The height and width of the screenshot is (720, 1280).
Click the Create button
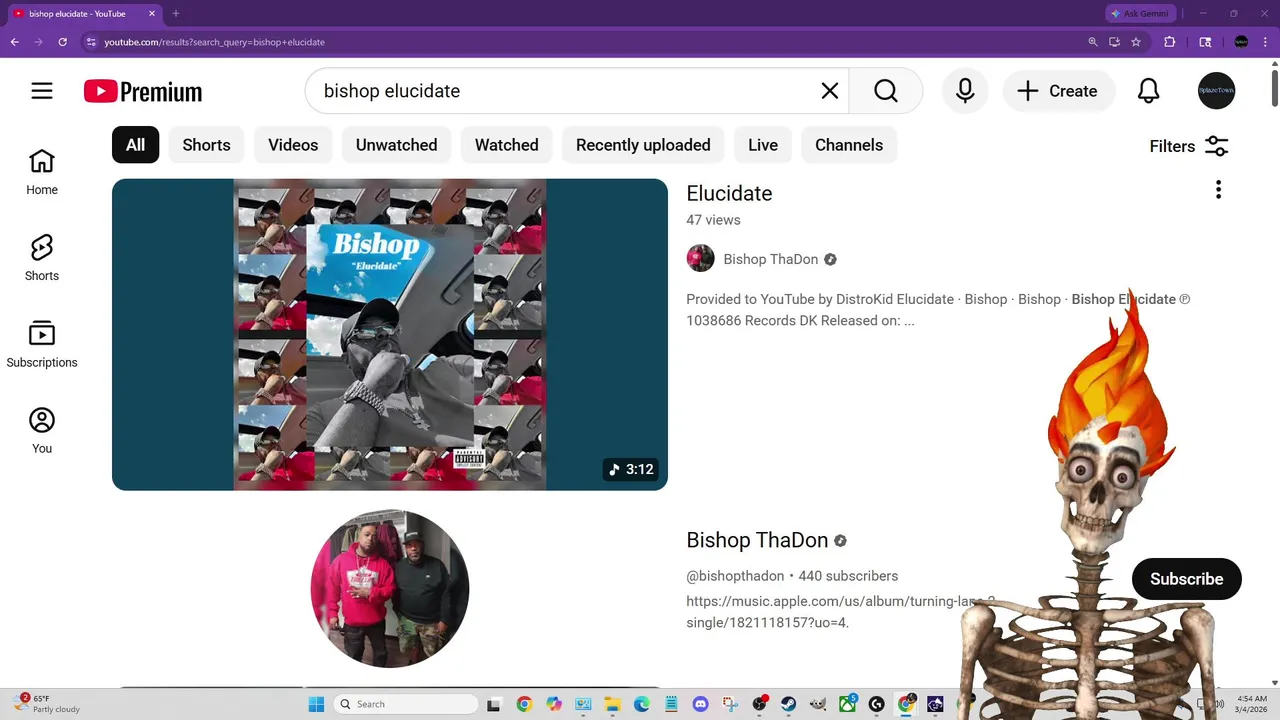point(1059,91)
